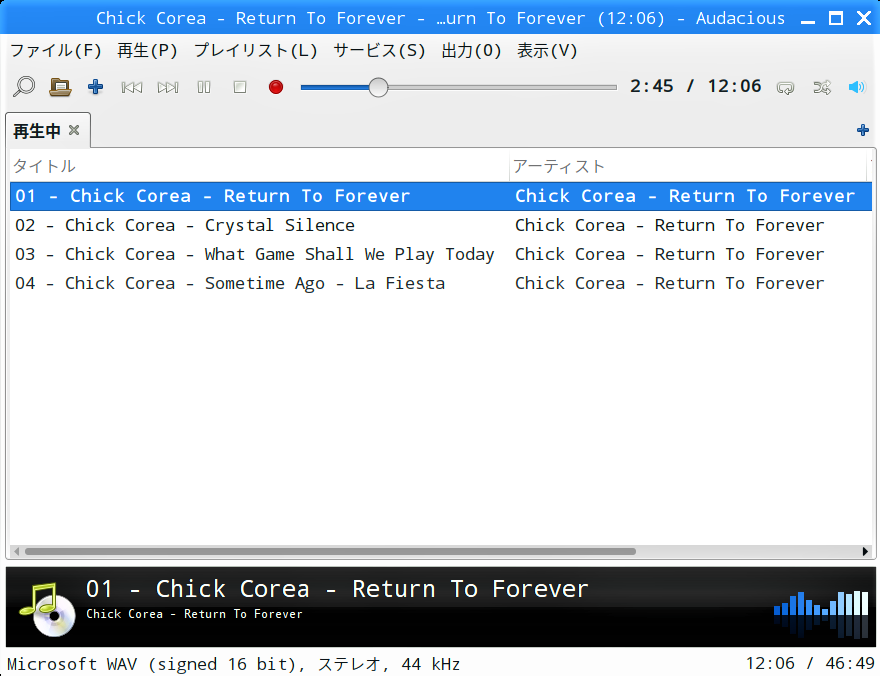Image resolution: width=880 pixels, height=676 pixels.
Task: Select track 02 Crystal Silence
Action: pyautogui.click(x=441, y=225)
